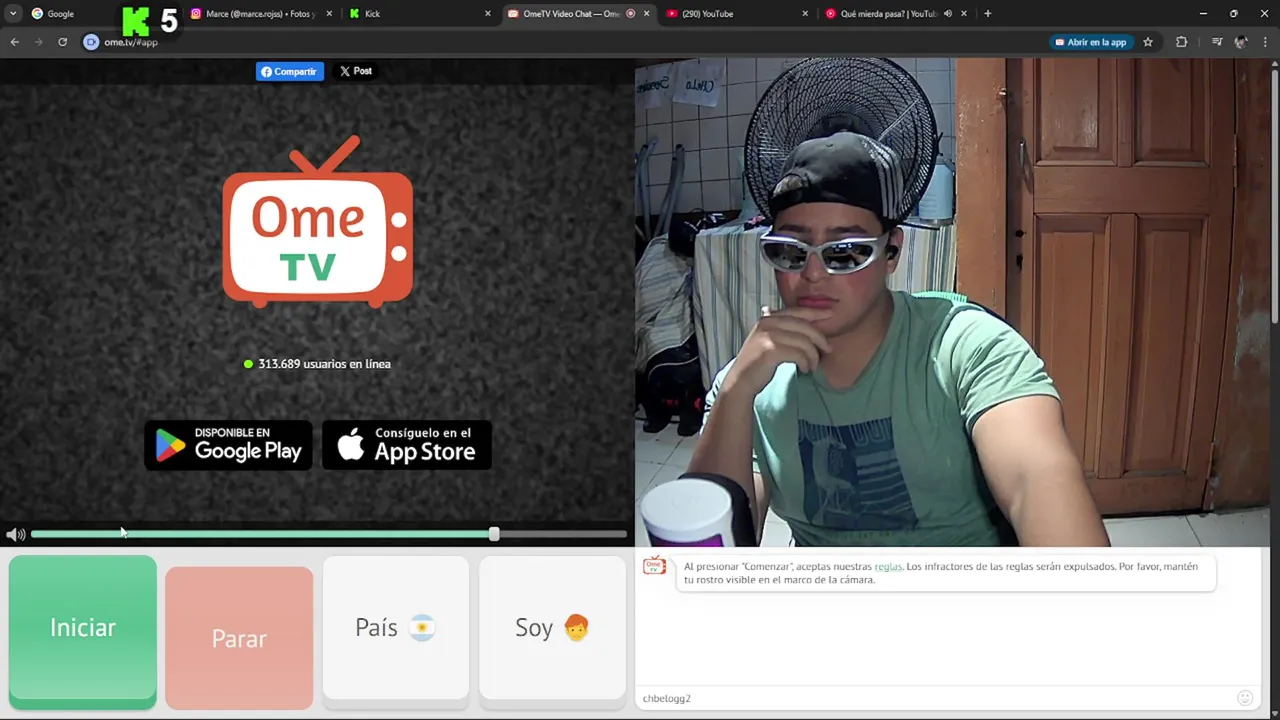Open the media controls icon in toolbar
The image size is (1280, 720).
(x=1216, y=42)
